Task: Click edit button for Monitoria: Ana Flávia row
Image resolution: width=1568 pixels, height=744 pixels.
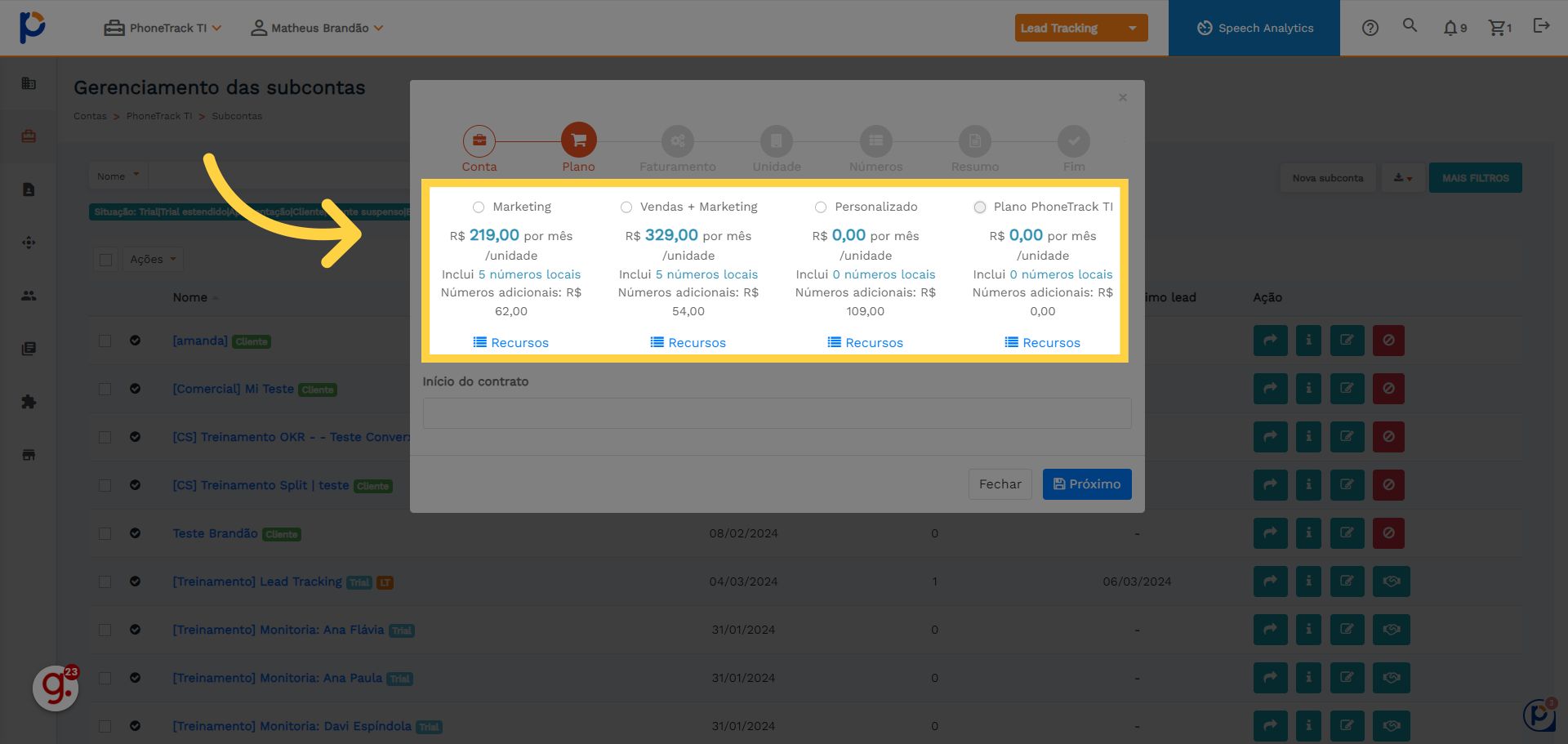Action: click(1347, 630)
